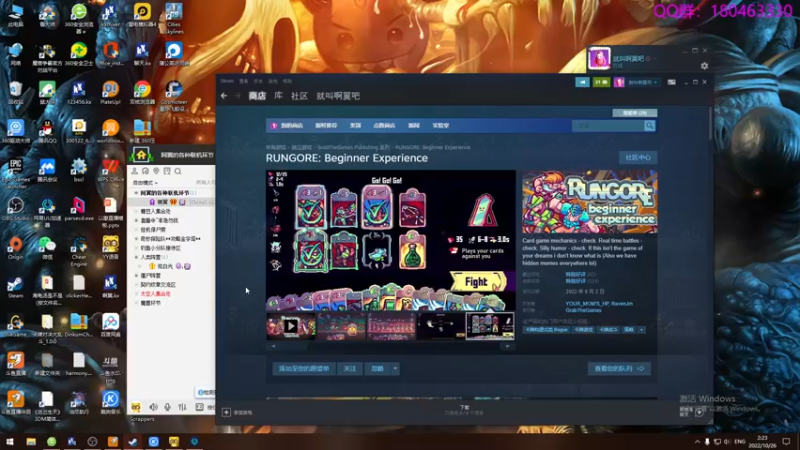Image resolution: width=800 pixels, height=450 pixels.
Task: Open the dropdown arrow beside the ignore button
Action: pyautogui.click(x=395, y=368)
